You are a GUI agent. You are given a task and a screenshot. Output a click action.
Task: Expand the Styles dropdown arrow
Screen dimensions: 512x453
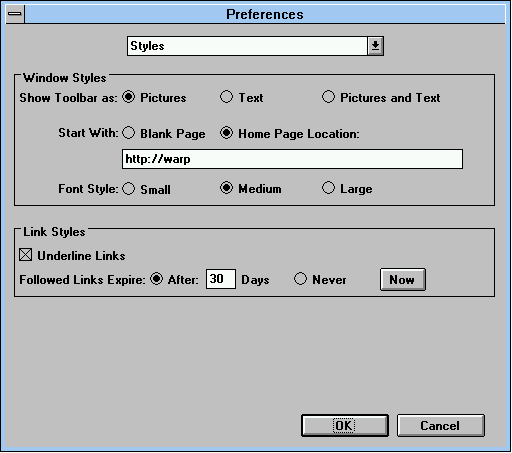[375, 46]
